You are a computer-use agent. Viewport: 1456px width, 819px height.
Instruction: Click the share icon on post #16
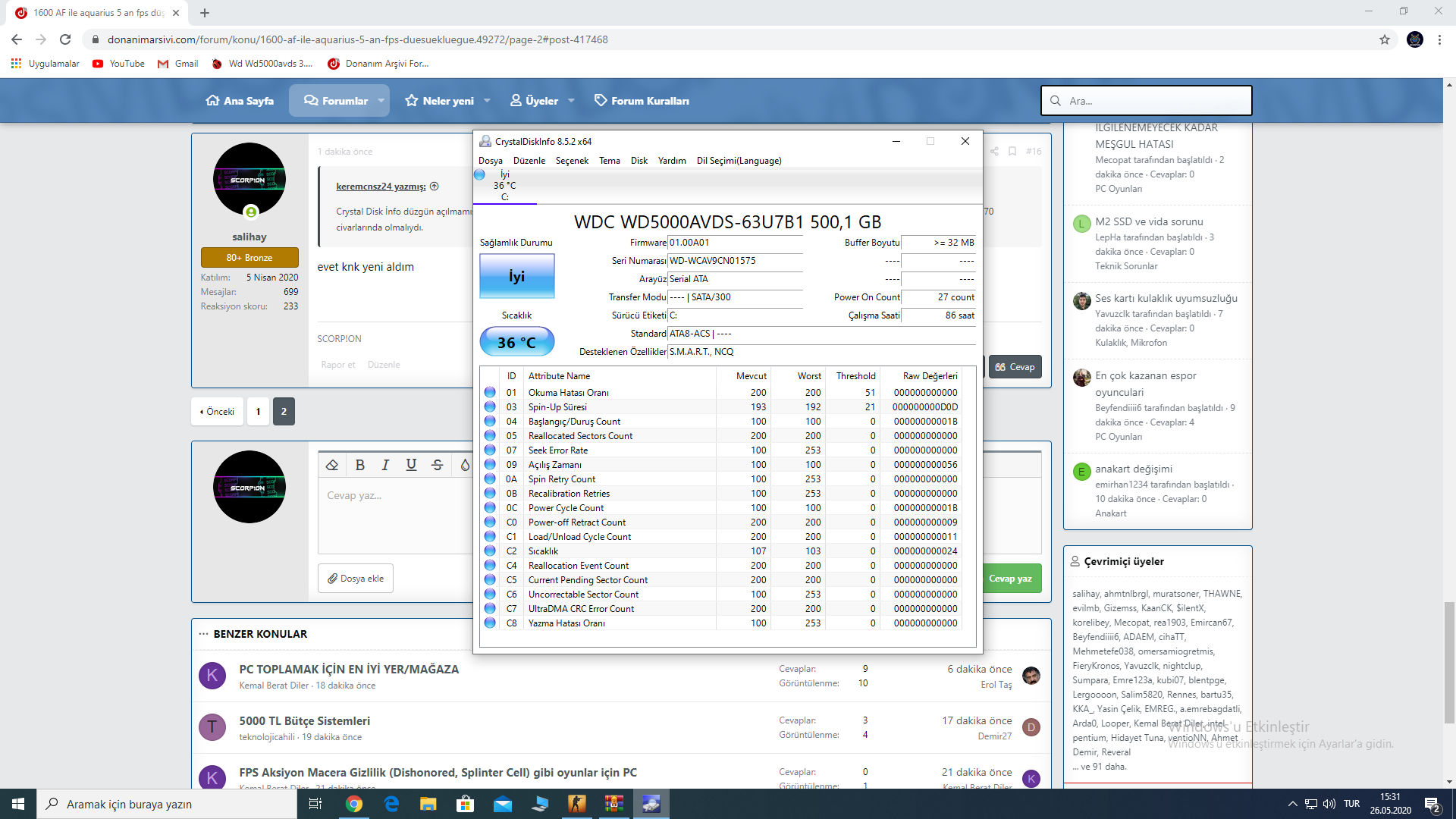coord(994,152)
